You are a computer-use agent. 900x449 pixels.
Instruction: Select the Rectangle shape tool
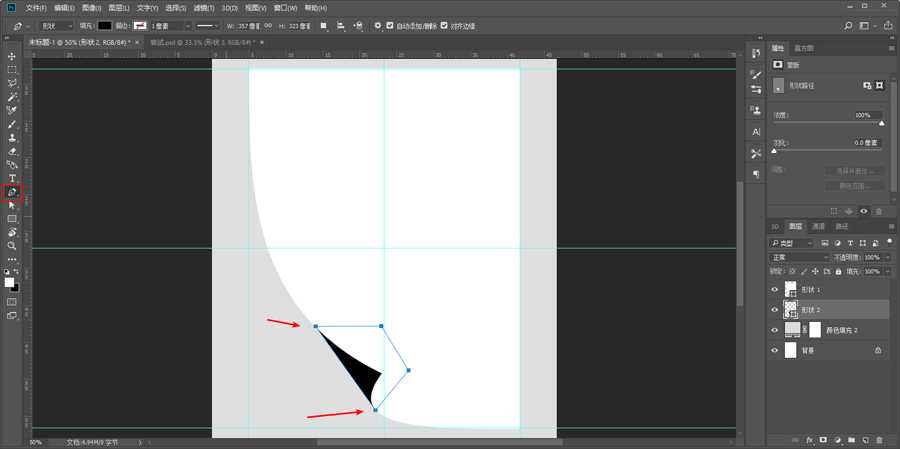click(x=12, y=218)
